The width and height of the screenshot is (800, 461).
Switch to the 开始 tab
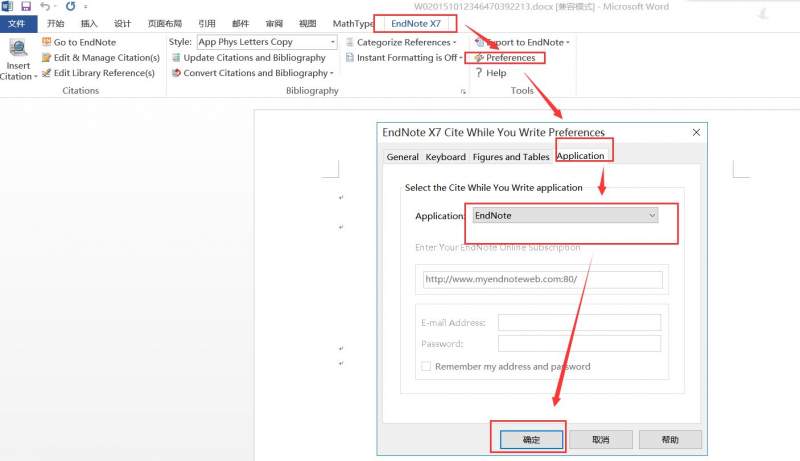click(x=56, y=23)
